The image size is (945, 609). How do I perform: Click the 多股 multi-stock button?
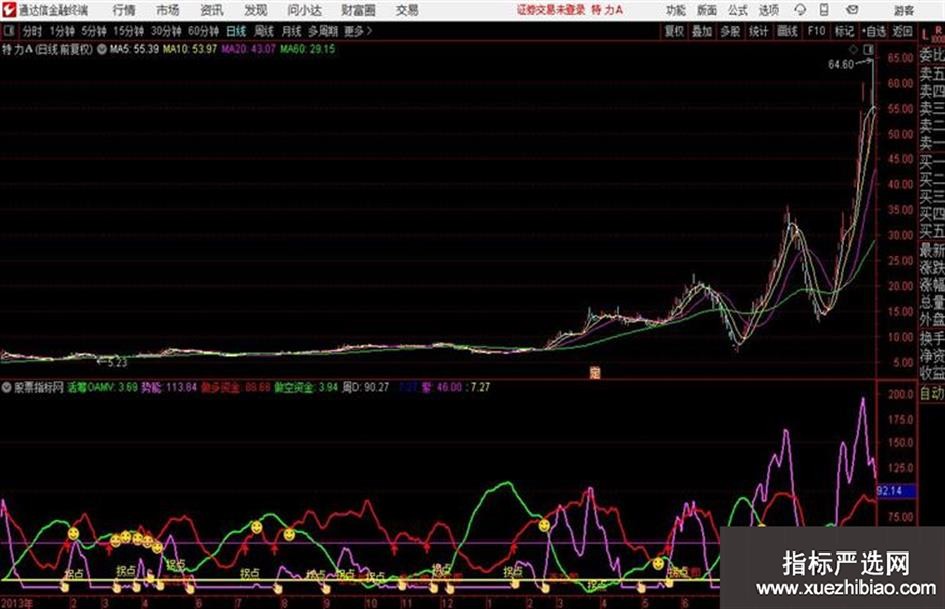point(730,31)
